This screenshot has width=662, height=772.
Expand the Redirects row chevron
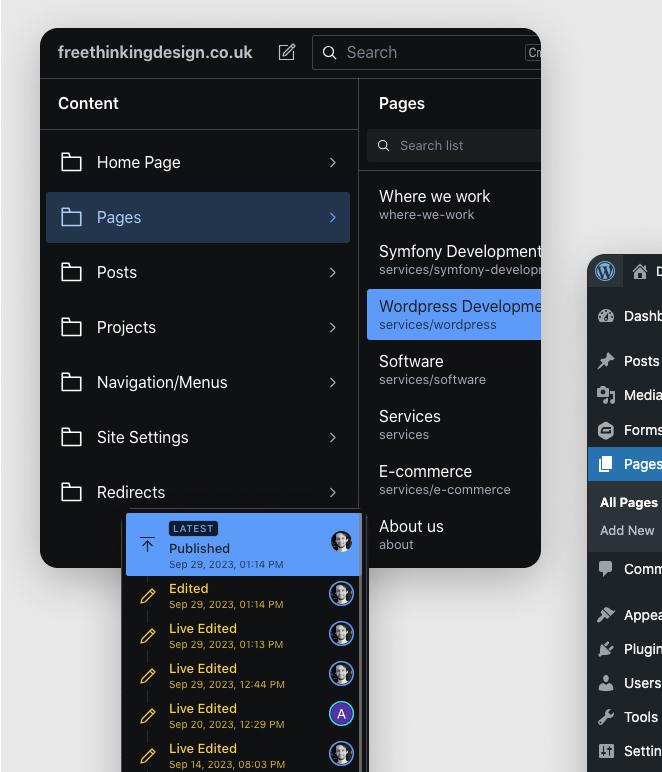333,492
